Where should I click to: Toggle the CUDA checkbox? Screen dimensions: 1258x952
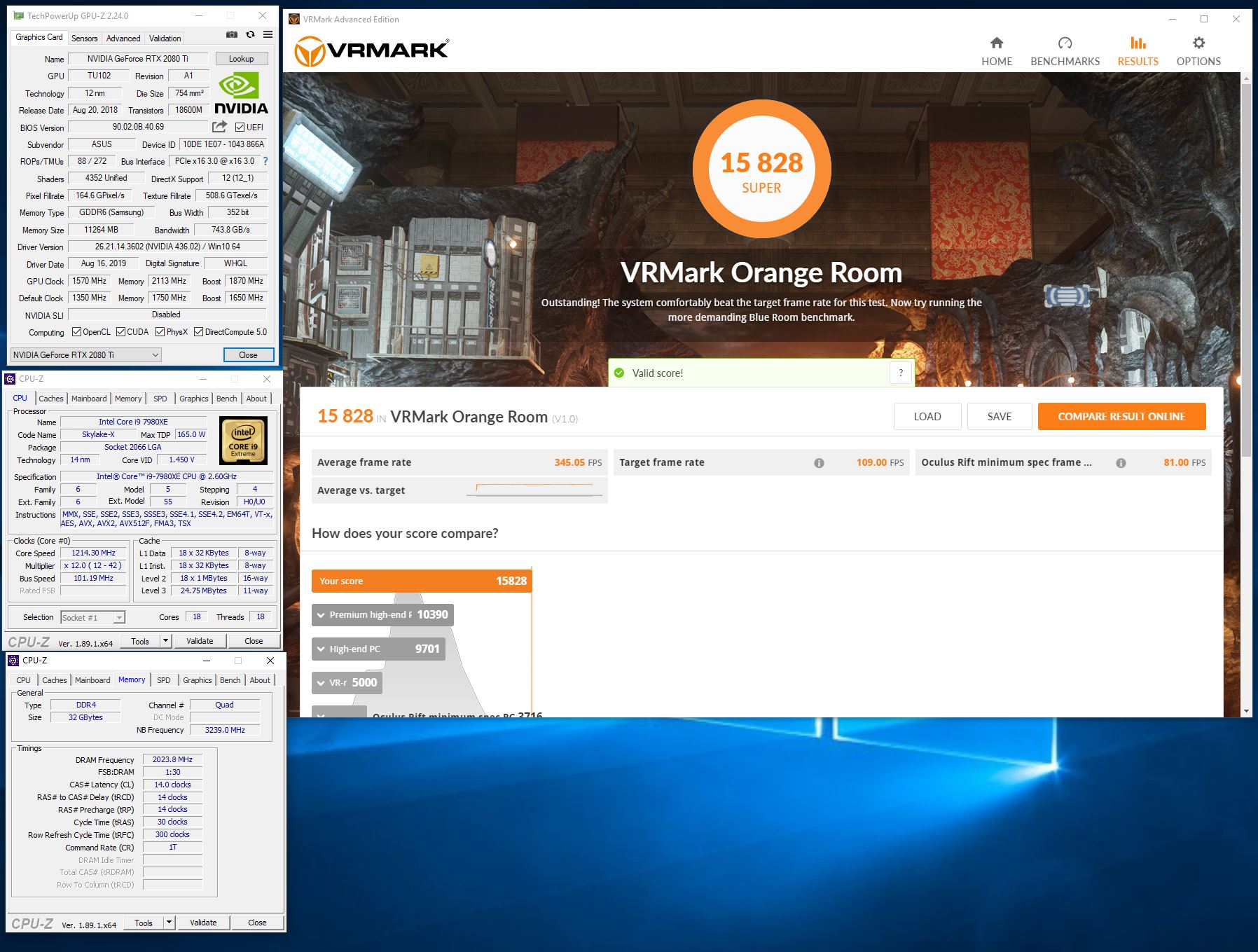[120, 332]
